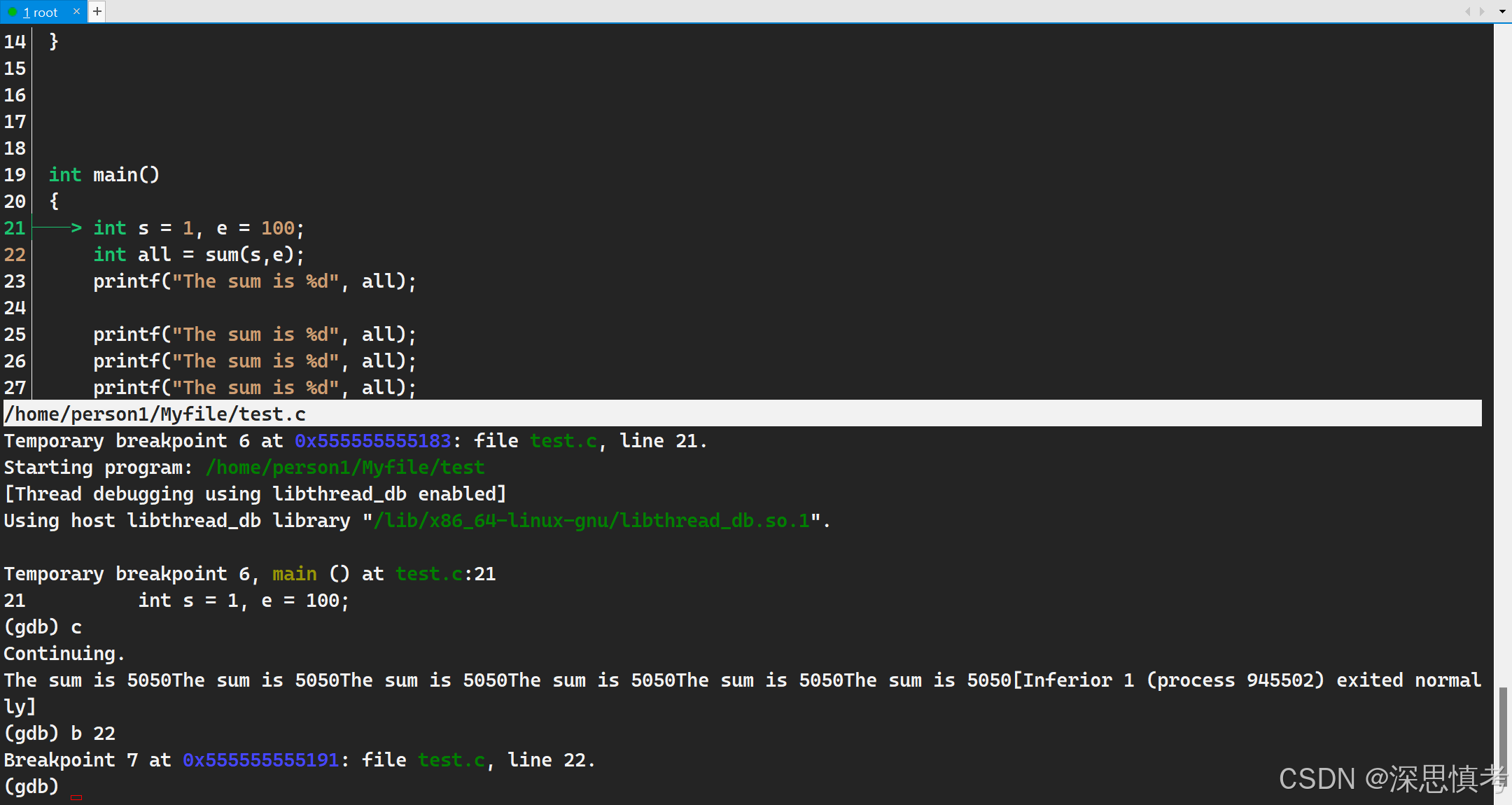
Task: Click line number 22 in the gutter
Action: click(15, 255)
